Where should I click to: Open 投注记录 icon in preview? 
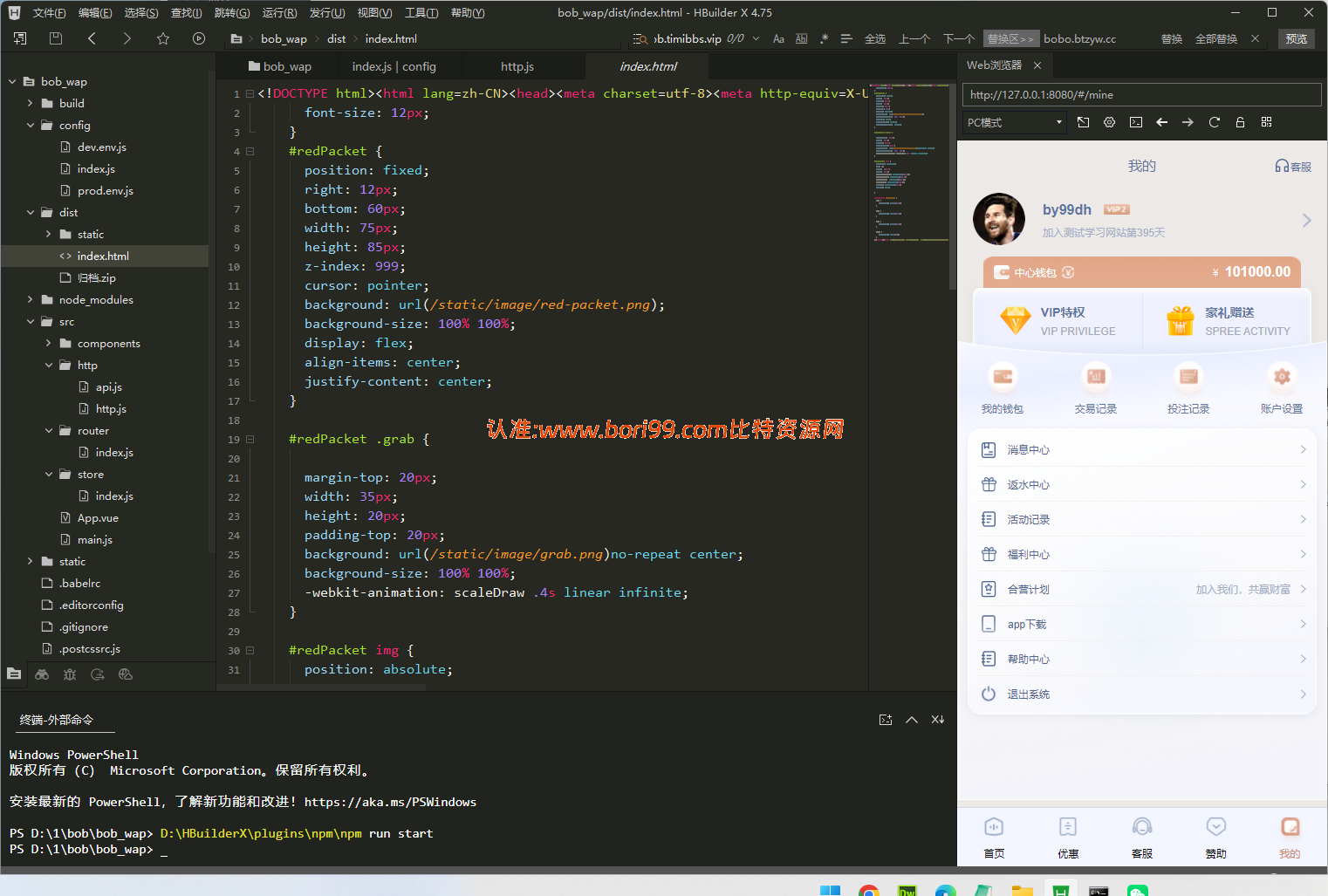pos(1188,376)
